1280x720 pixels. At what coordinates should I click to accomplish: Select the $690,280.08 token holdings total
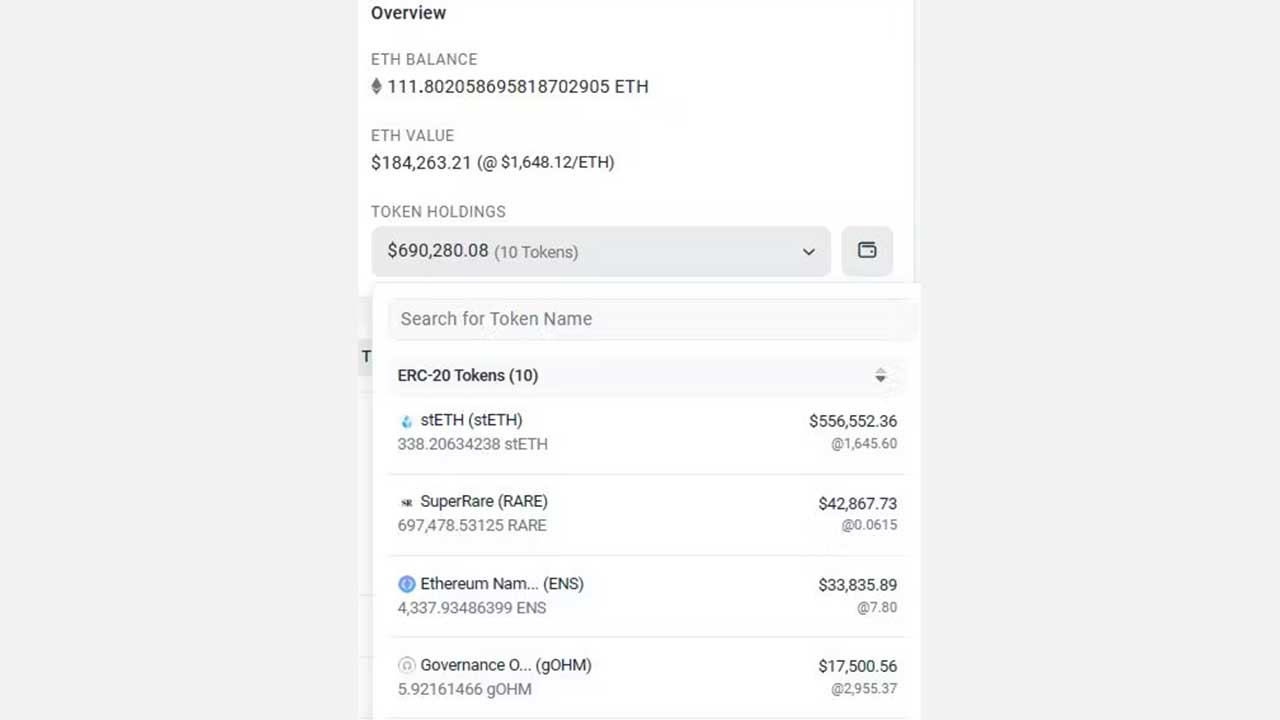[x=437, y=250]
